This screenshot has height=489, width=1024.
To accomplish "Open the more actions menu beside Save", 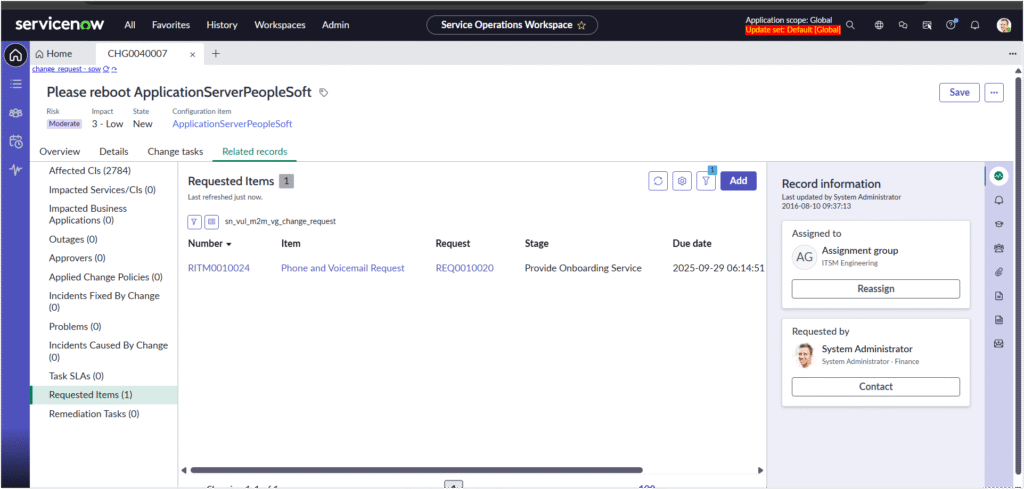I will pos(993,92).
